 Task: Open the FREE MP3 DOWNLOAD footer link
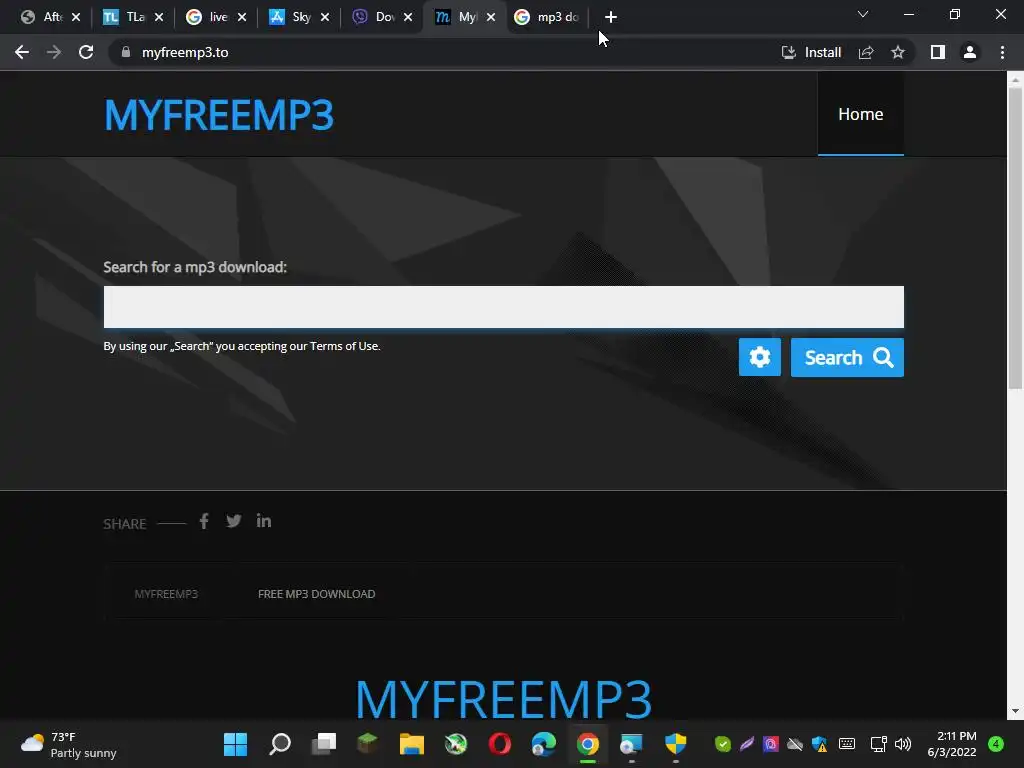316,594
